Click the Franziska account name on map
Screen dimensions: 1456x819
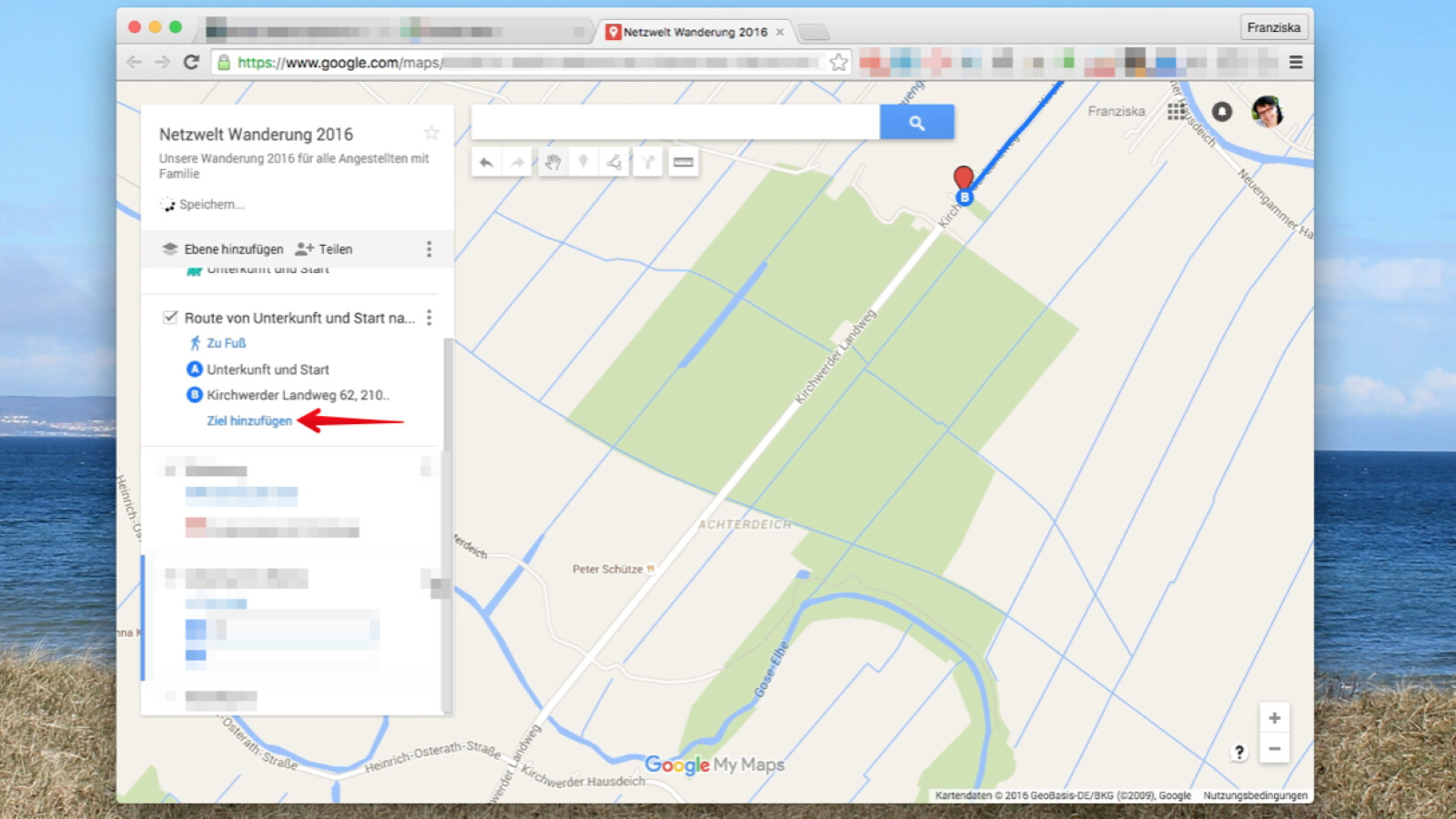(1117, 111)
